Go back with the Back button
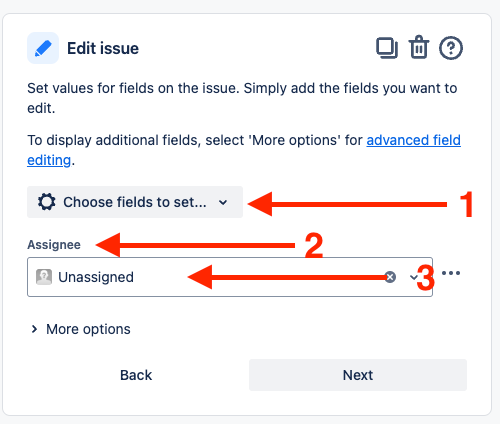 pos(136,375)
